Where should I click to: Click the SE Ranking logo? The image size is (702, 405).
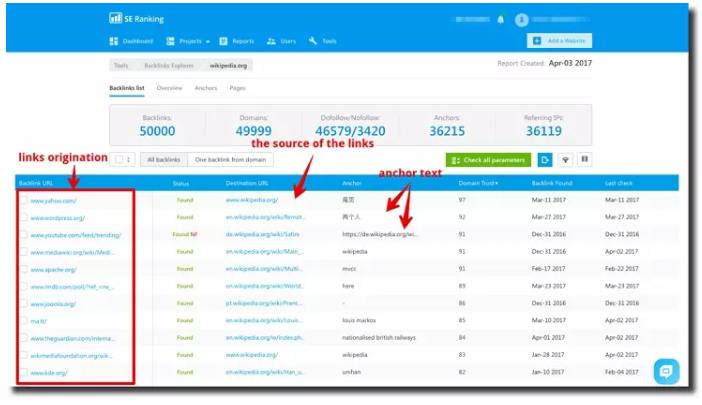[x=138, y=19]
